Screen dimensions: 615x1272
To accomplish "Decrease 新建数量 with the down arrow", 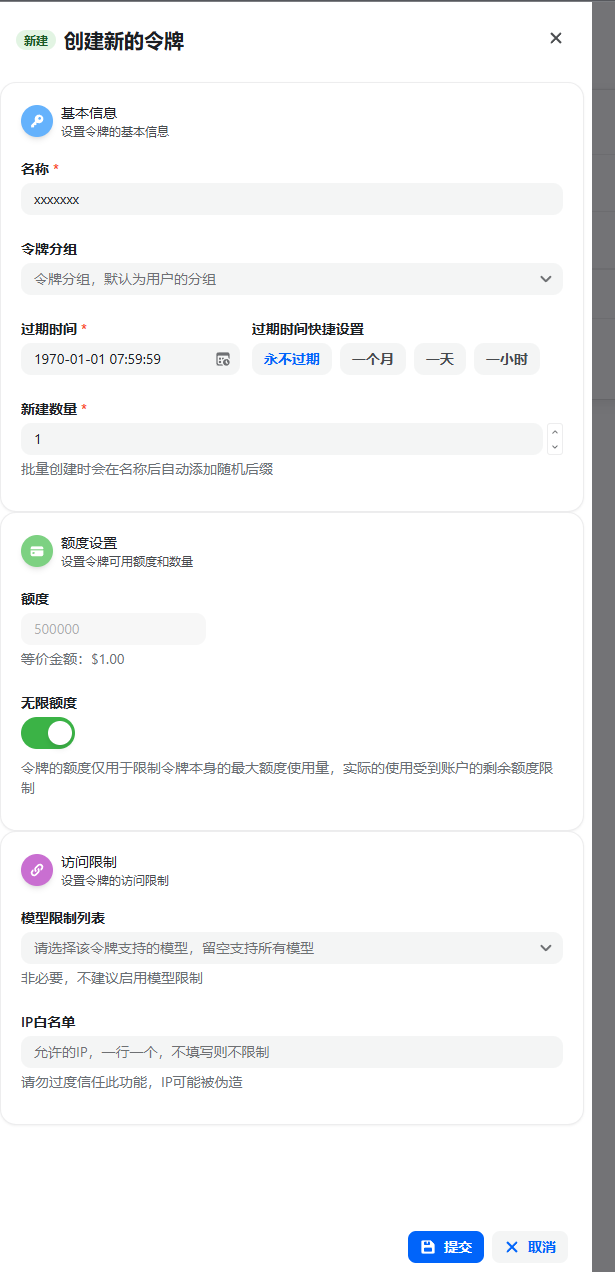I will tap(555, 447).
